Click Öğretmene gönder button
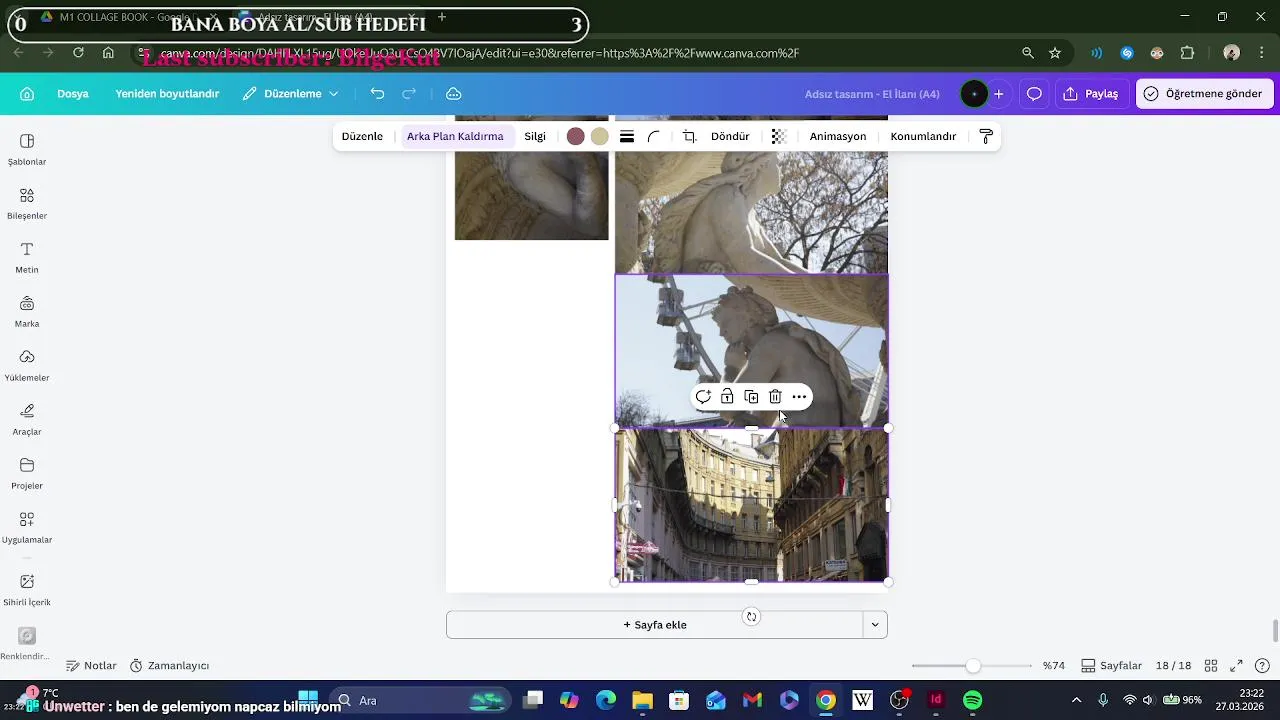 click(x=1204, y=94)
